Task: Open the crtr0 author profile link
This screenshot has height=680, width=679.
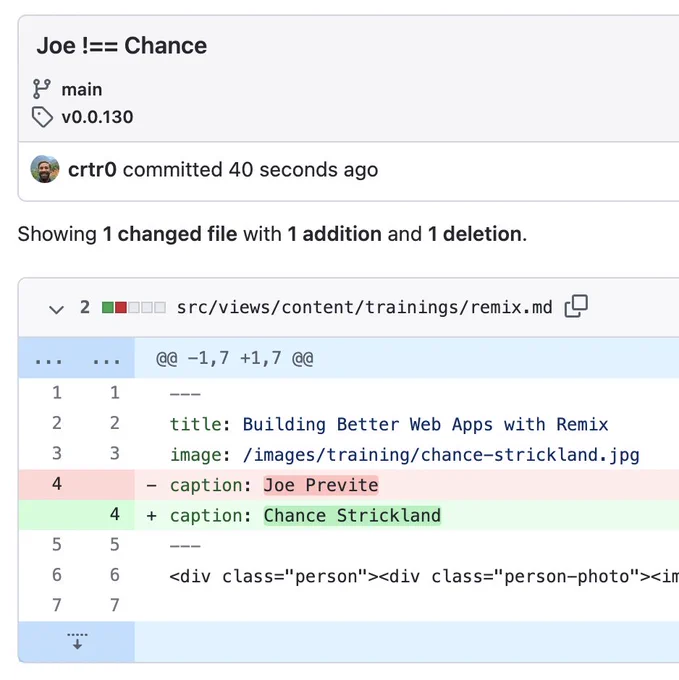Action: click(92, 170)
